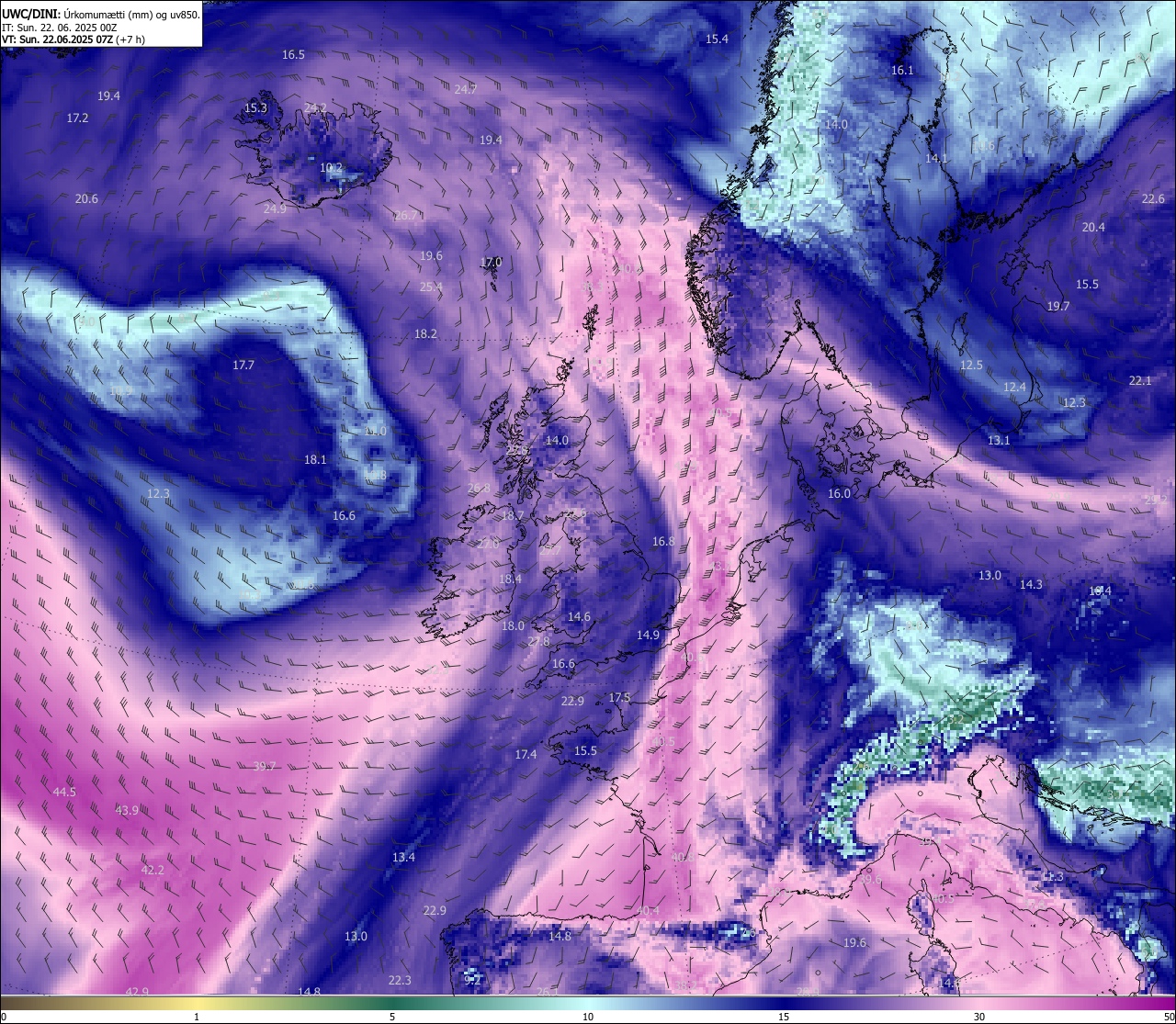The width and height of the screenshot is (1176, 1024).
Task: Select the 22.3 value label
Action: [x=400, y=981]
